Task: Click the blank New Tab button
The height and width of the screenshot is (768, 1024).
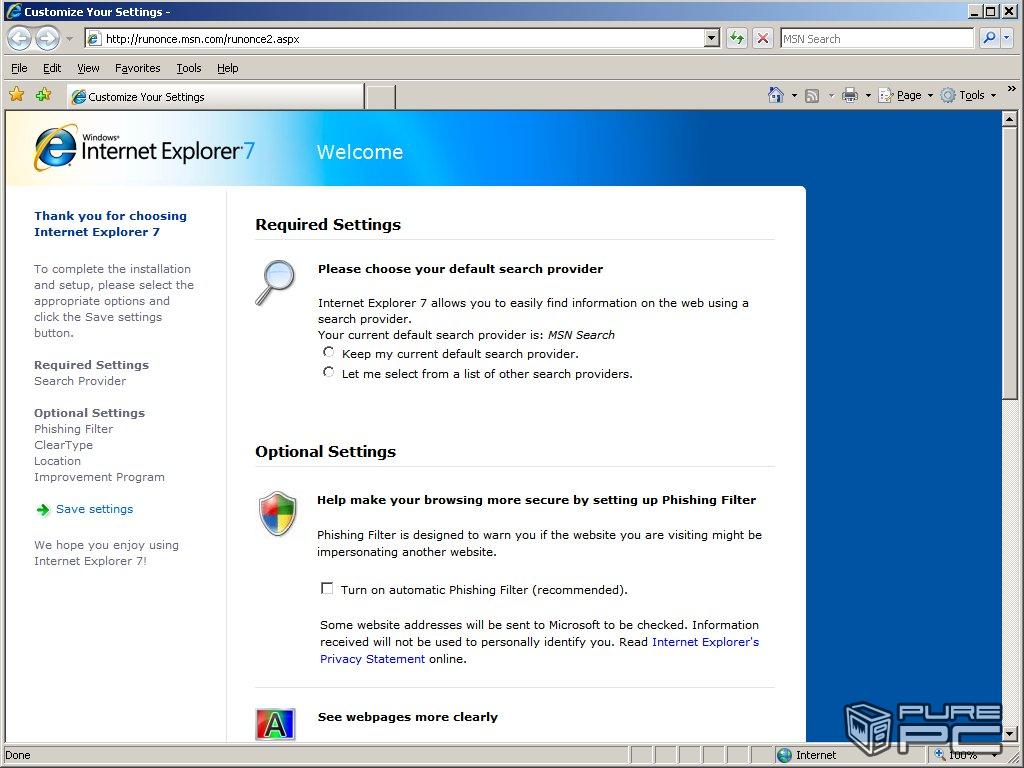Action: point(380,97)
